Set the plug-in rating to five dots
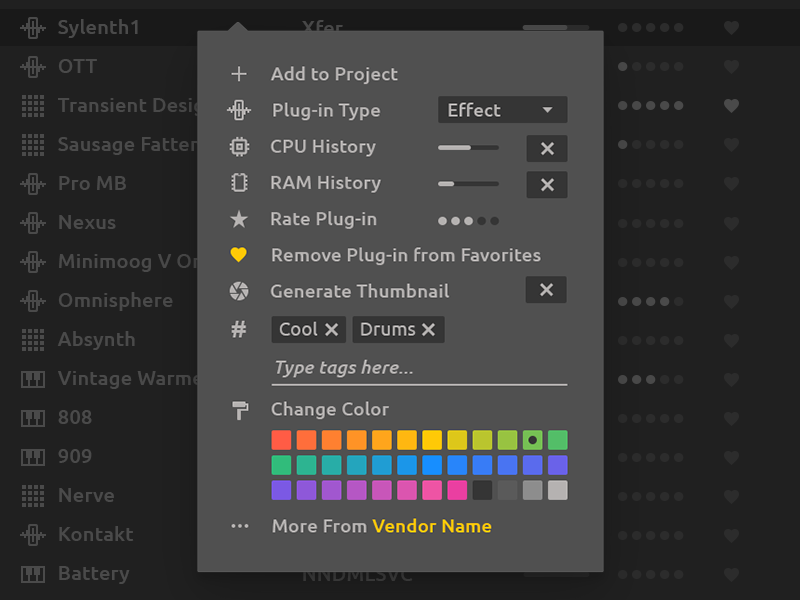The height and width of the screenshot is (600, 800). tap(494, 220)
